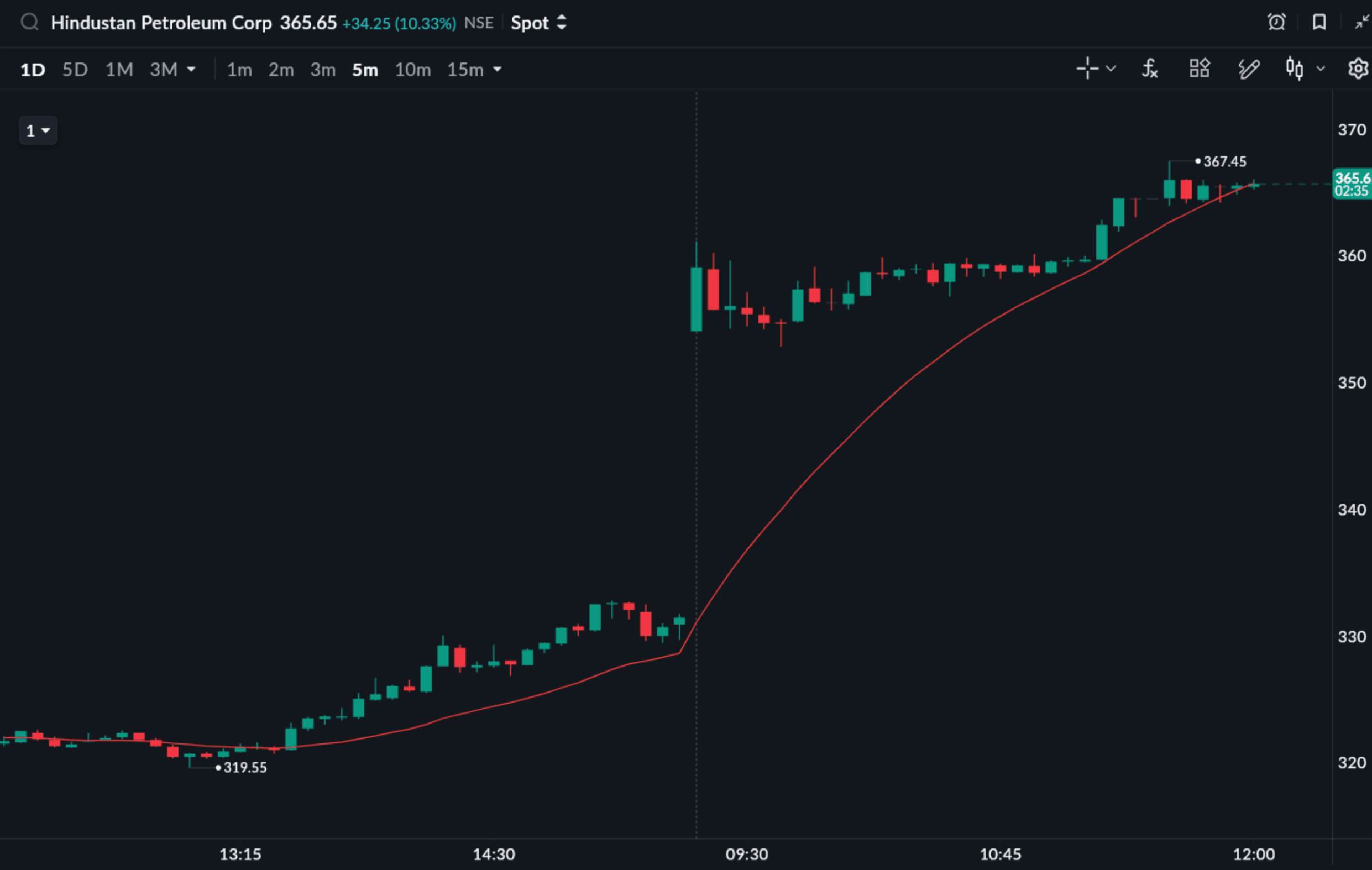Select the crosshair cursor tool
Screen dimensions: 1372x870
tap(1087, 69)
